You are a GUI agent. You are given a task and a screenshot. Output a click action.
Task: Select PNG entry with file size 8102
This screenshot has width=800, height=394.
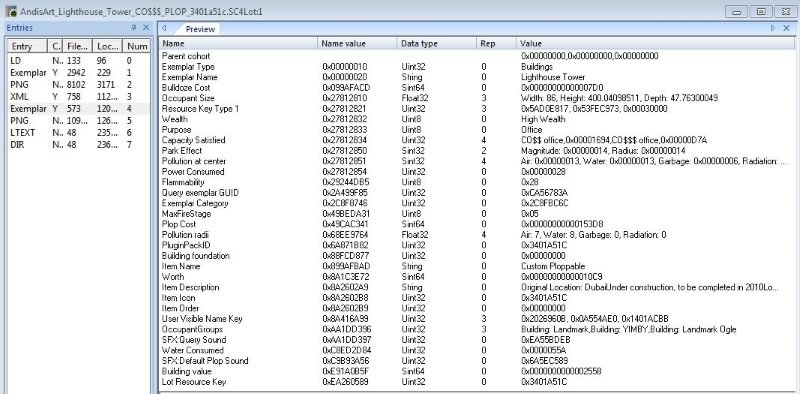pyautogui.click(x=79, y=84)
